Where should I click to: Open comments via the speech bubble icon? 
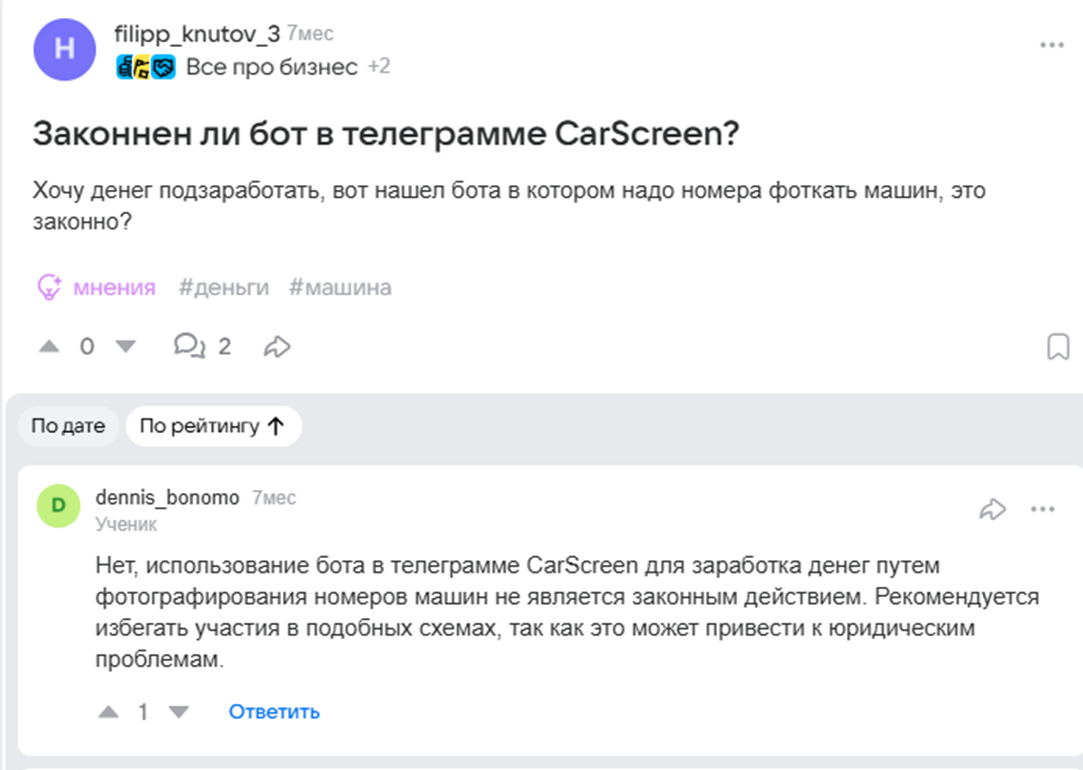tap(191, 346)
